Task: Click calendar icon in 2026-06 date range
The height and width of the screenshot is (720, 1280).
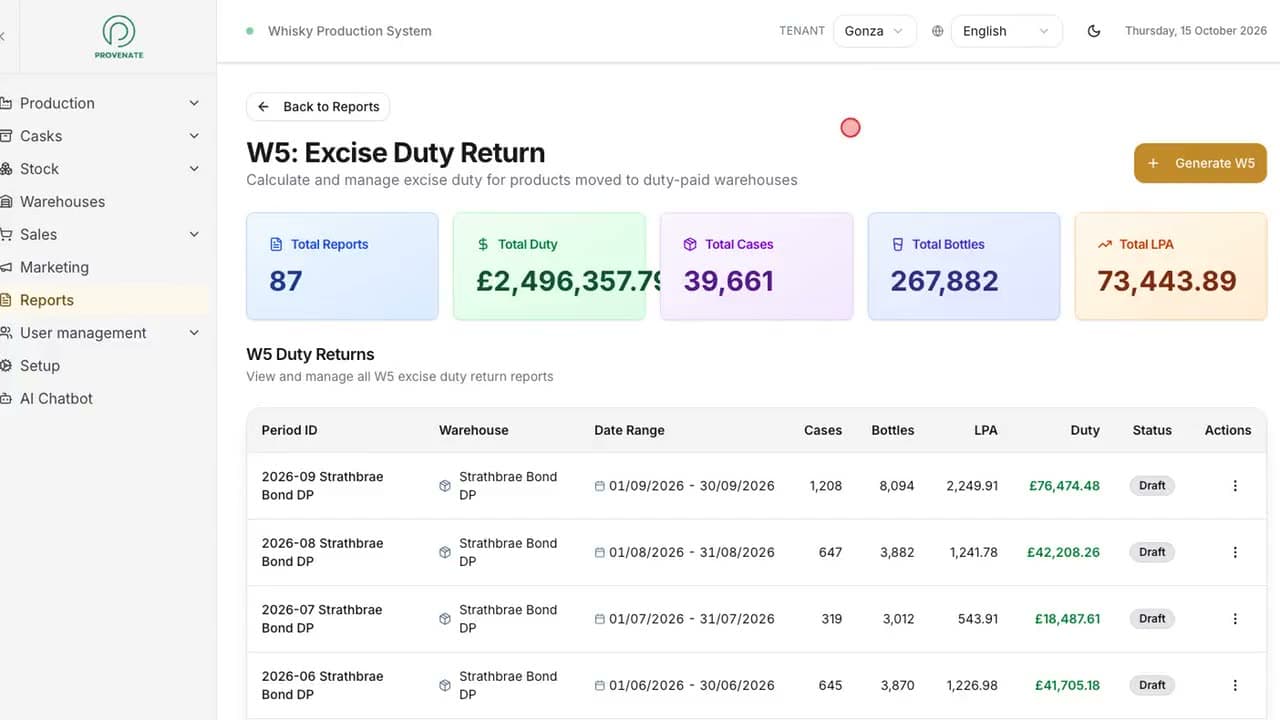Action: (600, 685)
